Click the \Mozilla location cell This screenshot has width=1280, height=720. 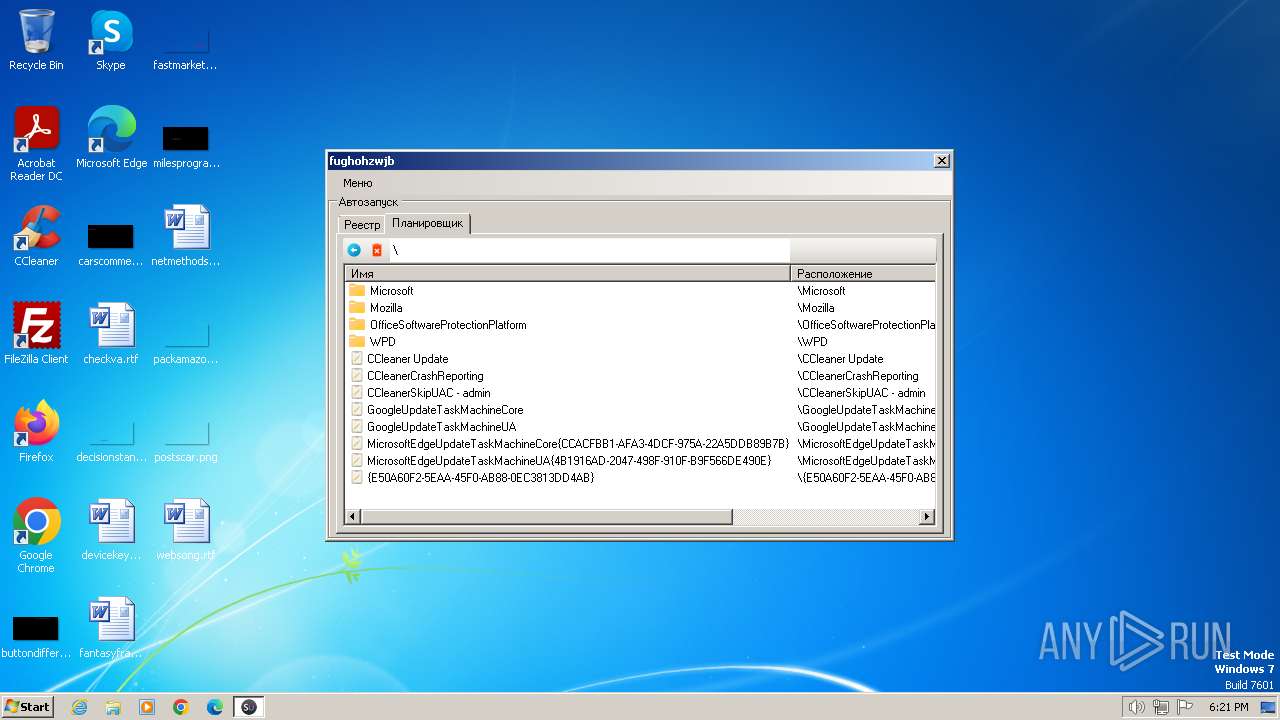[815, 308]
